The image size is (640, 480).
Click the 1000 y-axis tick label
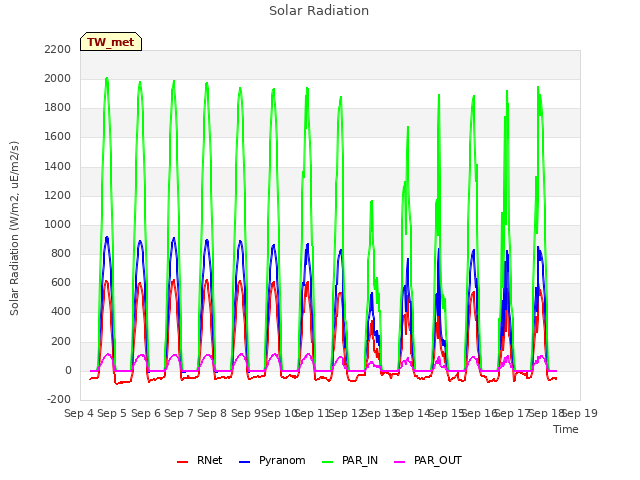[x=58, y=224]
